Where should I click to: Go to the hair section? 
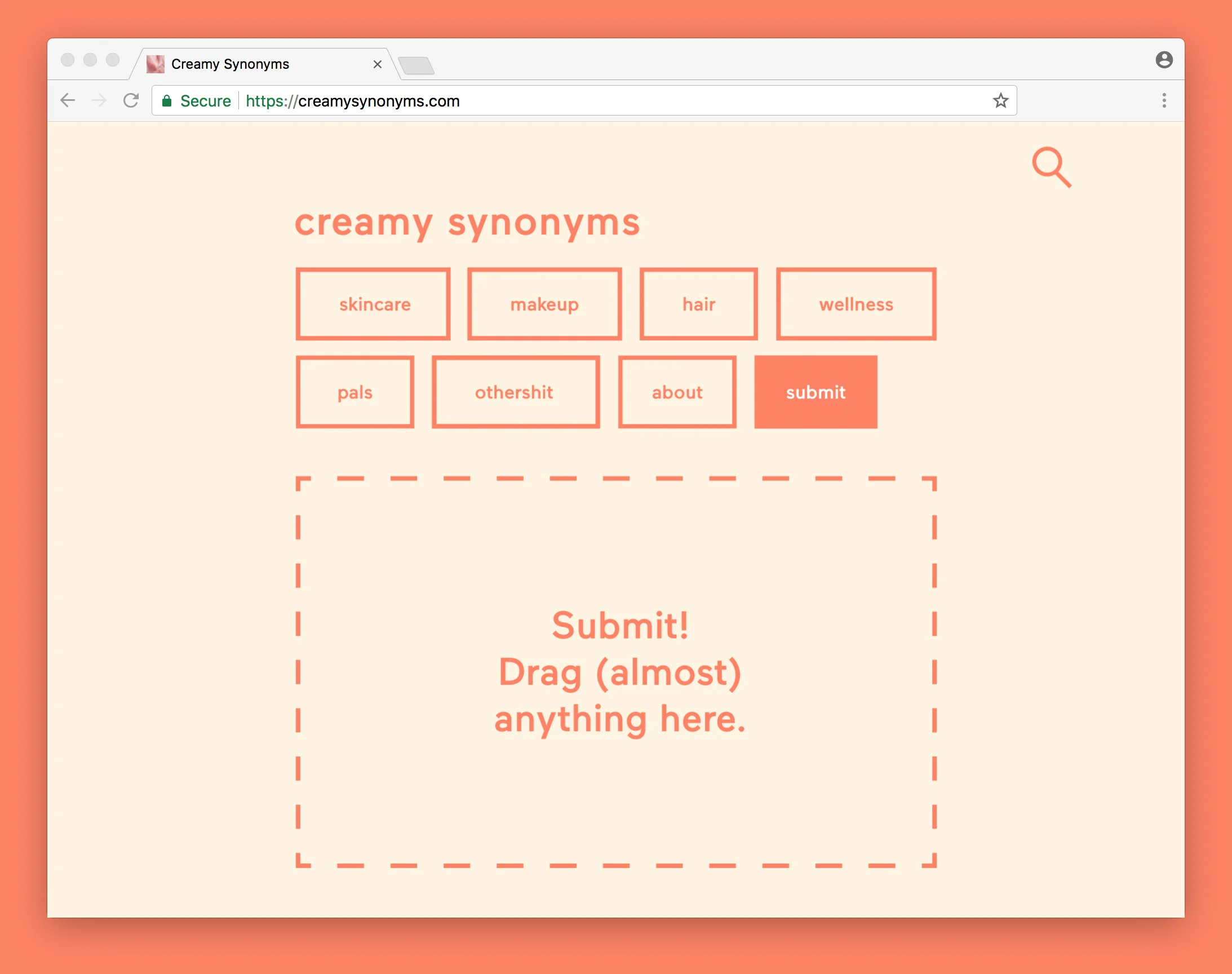(x=698, y=304)
